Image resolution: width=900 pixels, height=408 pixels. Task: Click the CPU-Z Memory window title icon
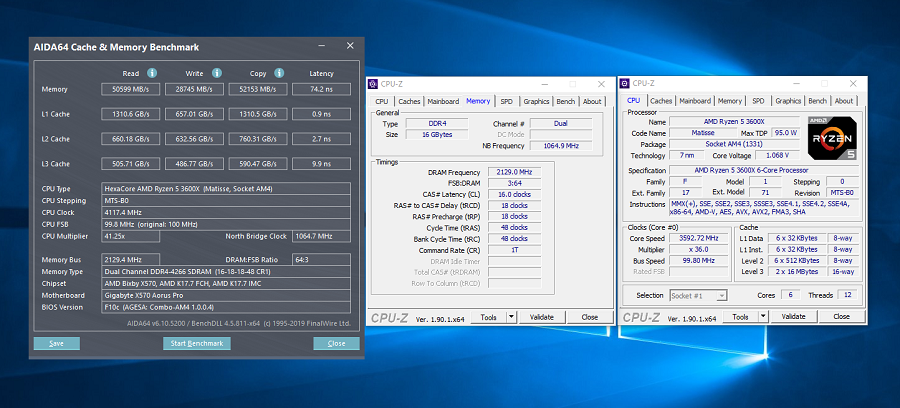click(x=373, y=84)
